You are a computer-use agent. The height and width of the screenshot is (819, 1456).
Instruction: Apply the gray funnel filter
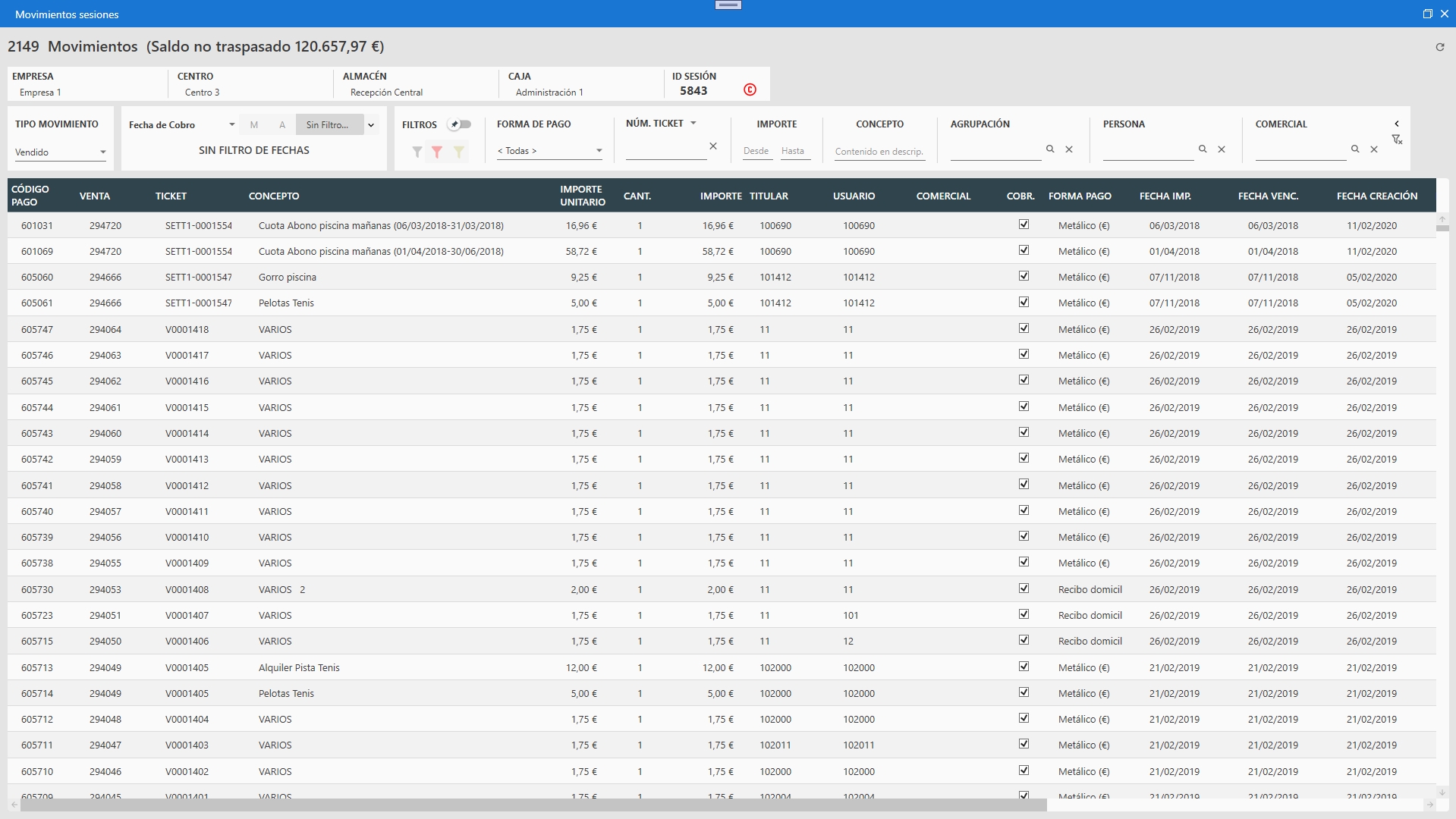pyautogui.click(x=417, y=152)
